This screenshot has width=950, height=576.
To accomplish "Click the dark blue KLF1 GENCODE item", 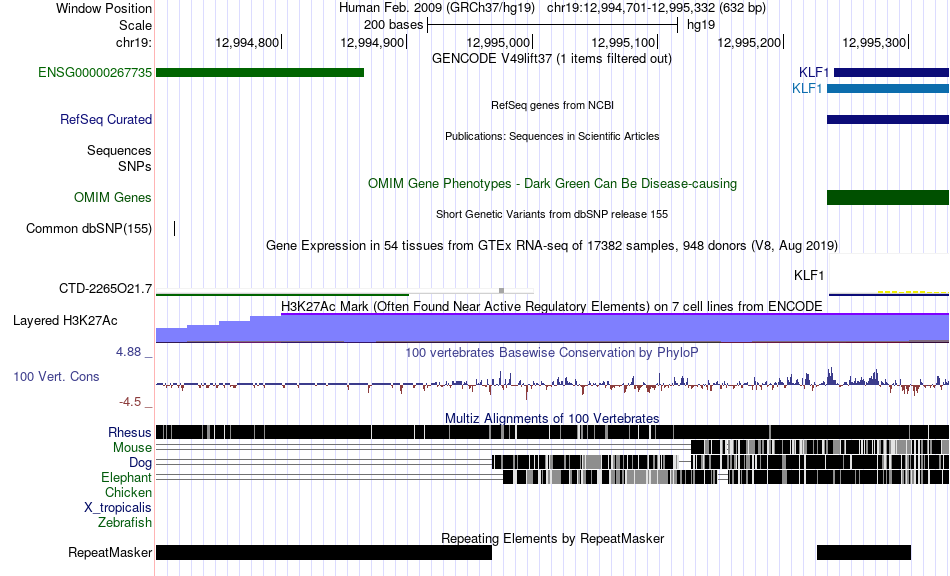I will click(x=891, y=73).
